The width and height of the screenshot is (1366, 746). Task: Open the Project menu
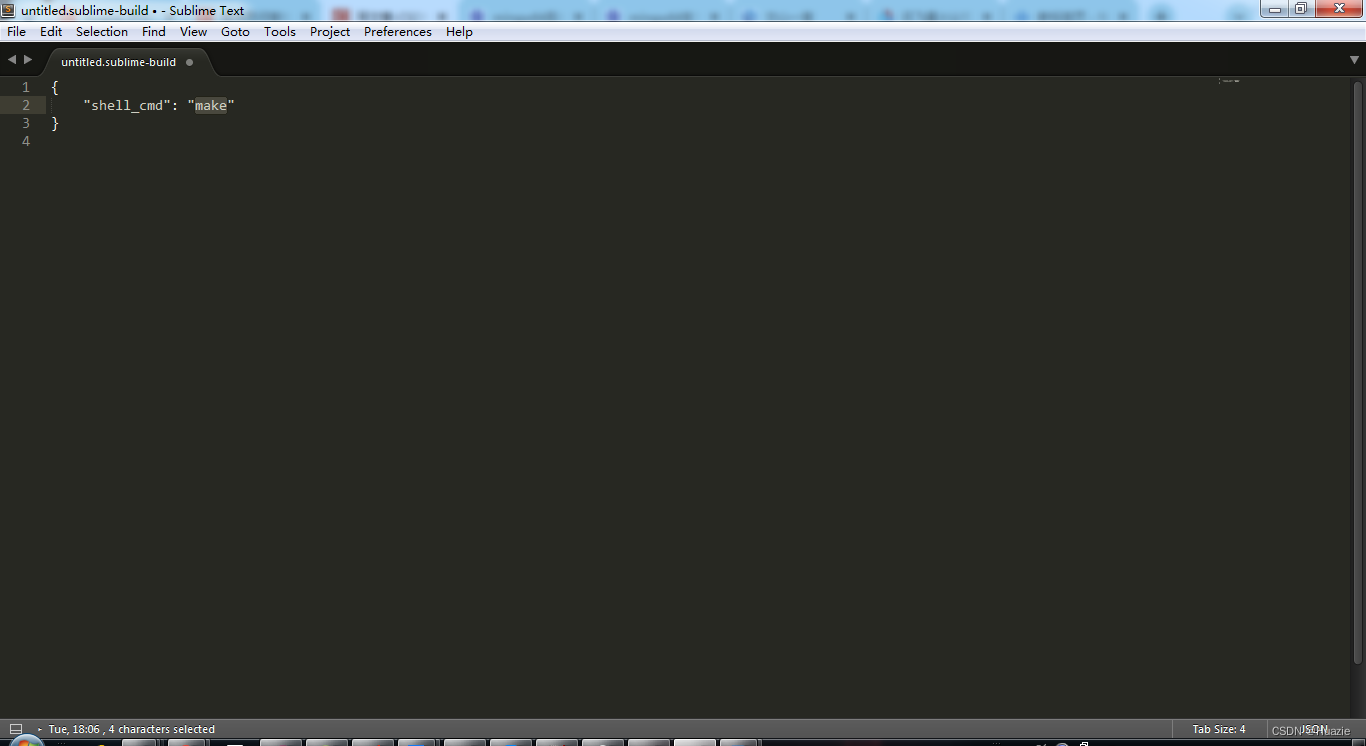[x=330, y=32]
